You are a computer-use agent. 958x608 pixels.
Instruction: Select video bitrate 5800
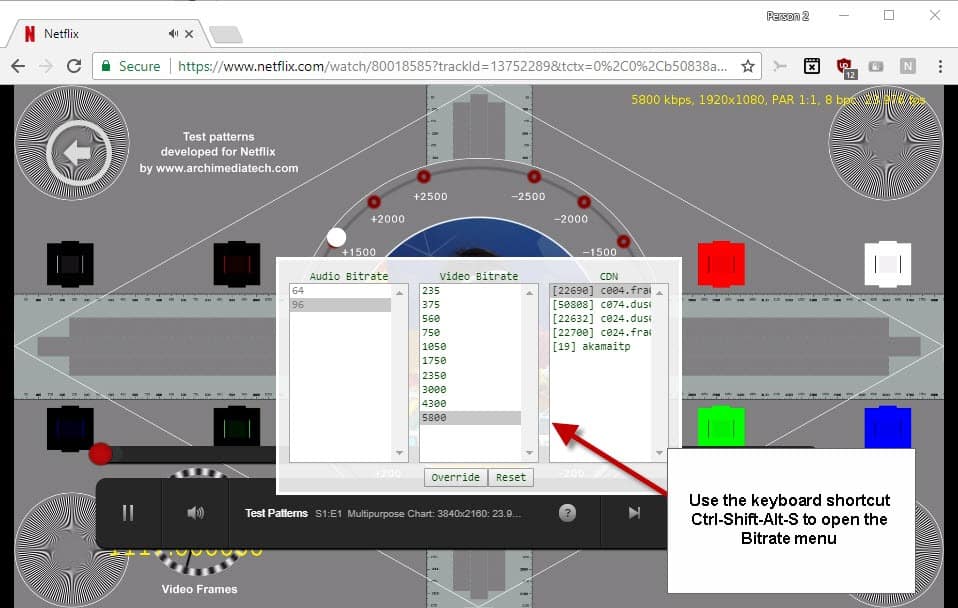[x=470, y=418]
